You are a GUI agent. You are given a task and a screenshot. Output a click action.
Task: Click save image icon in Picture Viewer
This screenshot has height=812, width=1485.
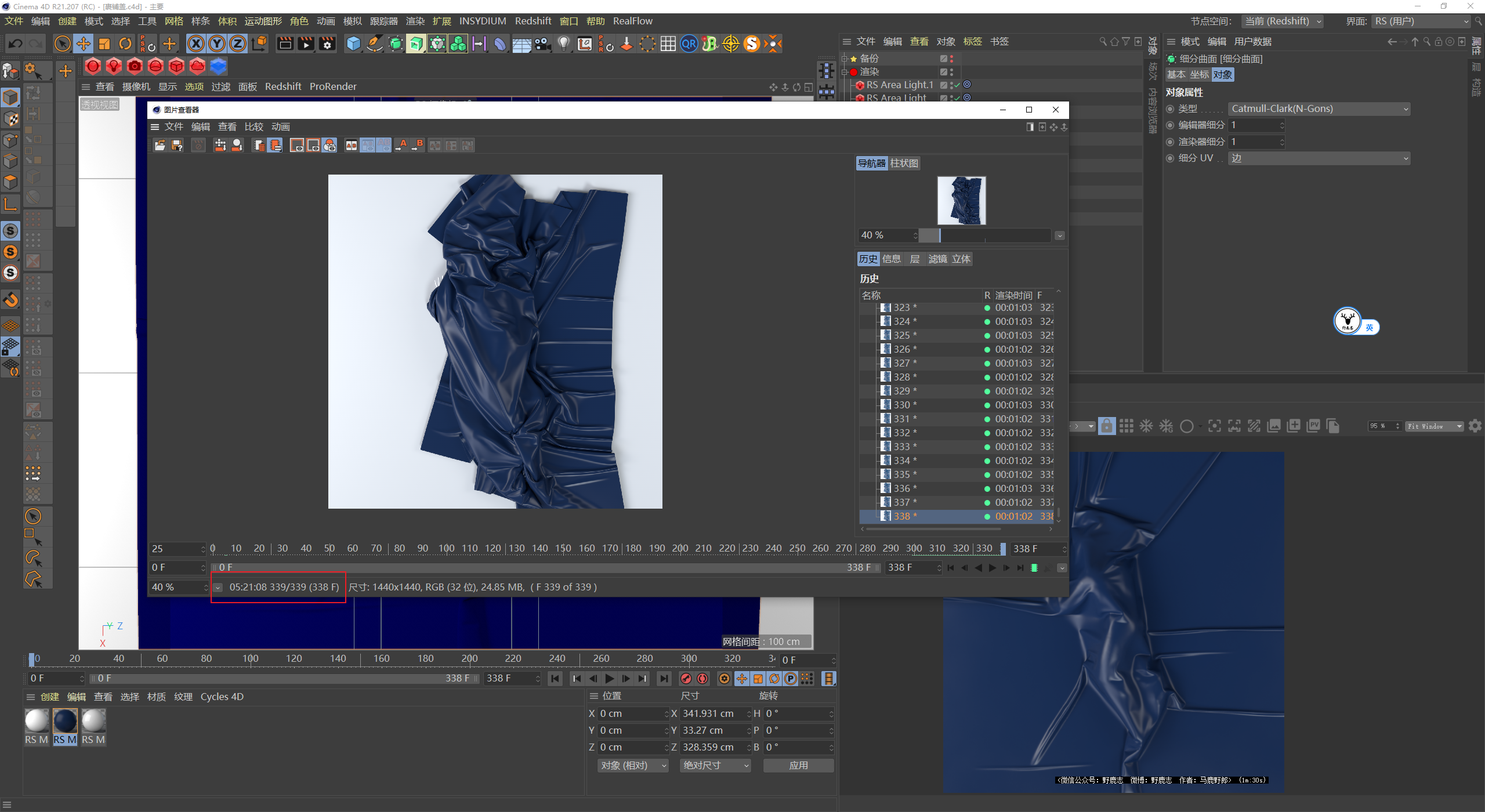[177, 146]
